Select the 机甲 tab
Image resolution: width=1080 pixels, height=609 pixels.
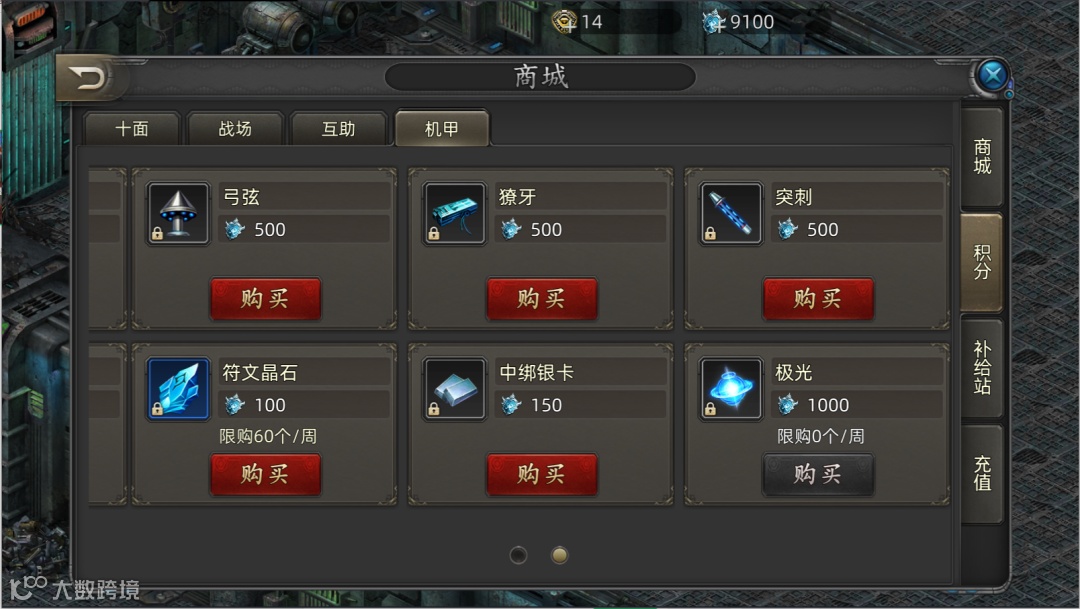click(442, 128)
